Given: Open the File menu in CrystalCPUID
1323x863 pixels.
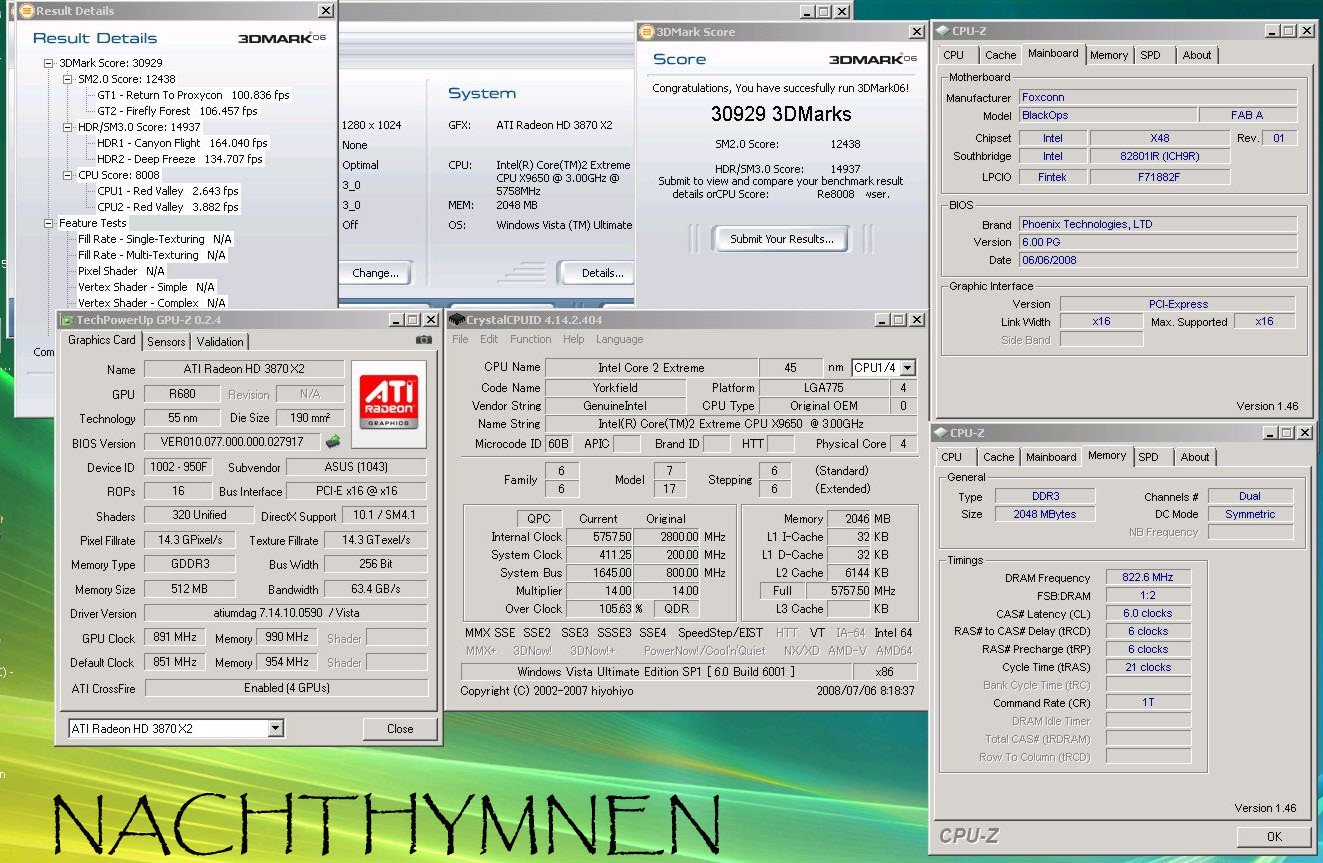Looking at the screenshot, I should click(460, 339).
